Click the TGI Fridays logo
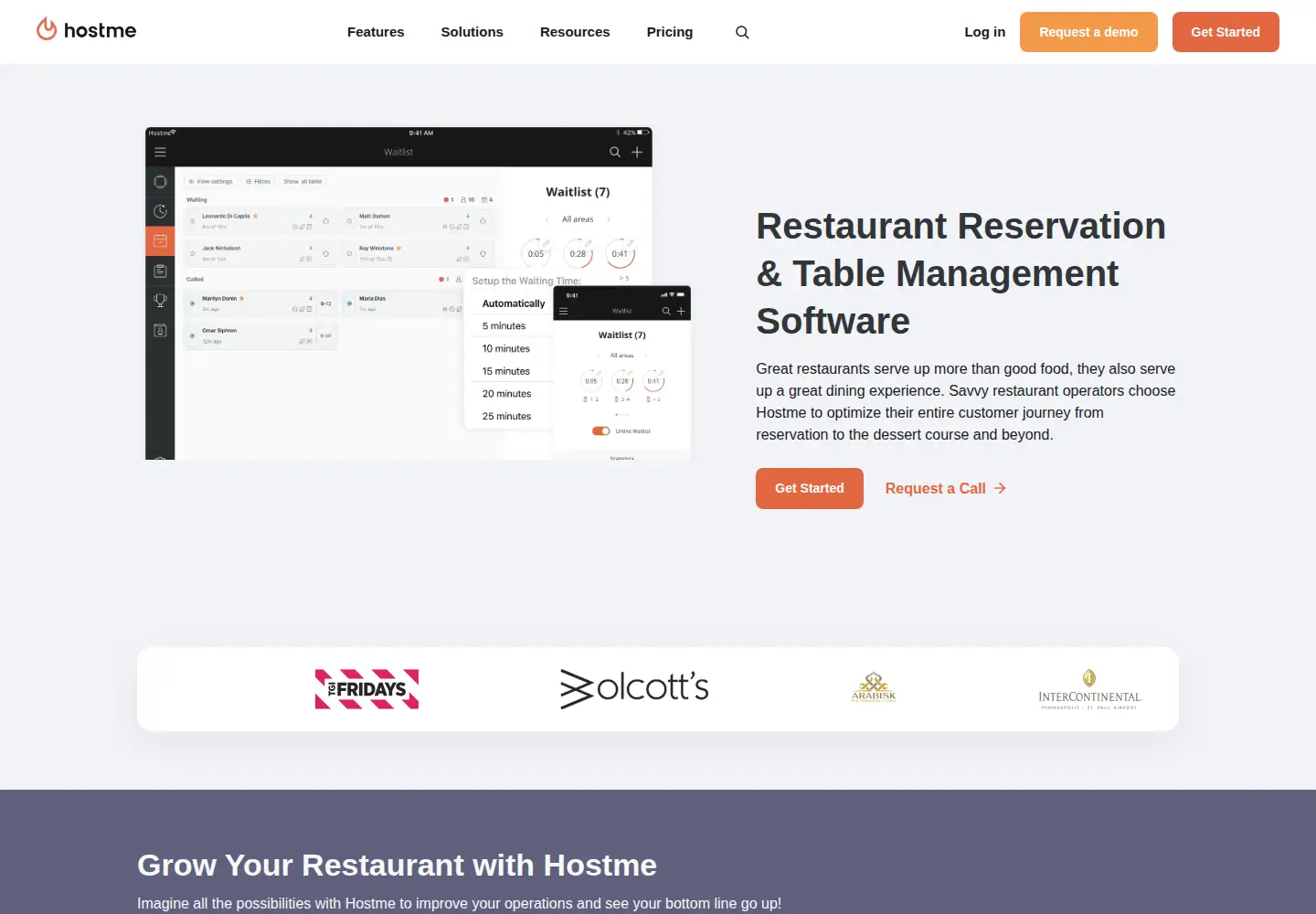 (366, 689)
